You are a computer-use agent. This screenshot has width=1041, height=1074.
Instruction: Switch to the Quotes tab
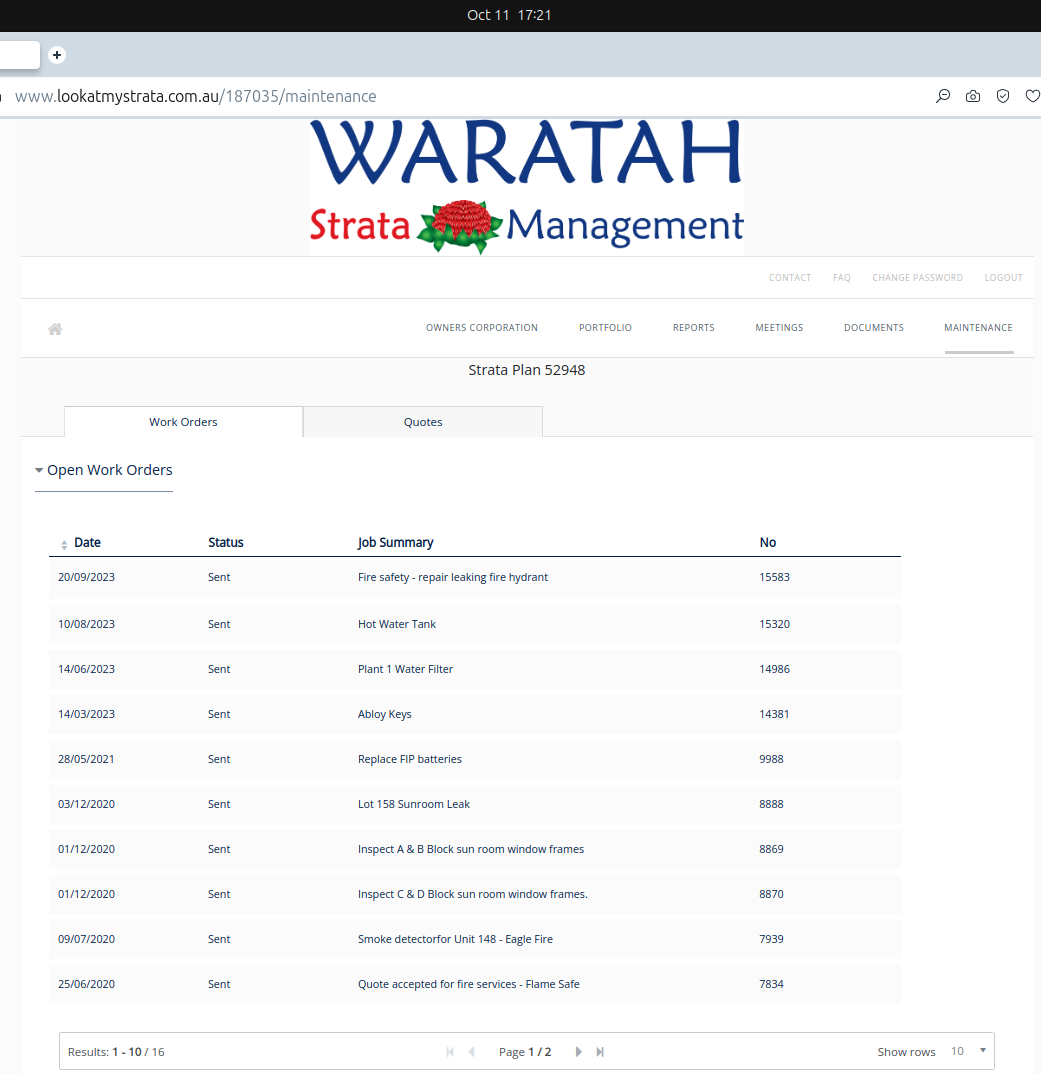[423, 422]
